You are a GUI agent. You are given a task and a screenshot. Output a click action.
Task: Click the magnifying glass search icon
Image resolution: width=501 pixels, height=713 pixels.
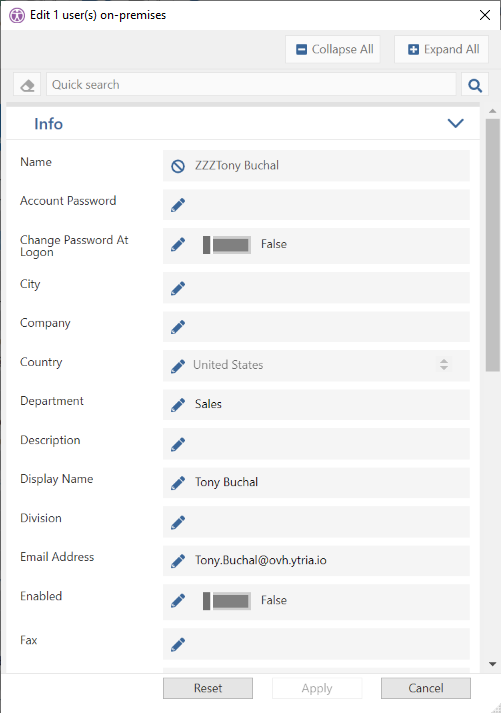pos(475,85)
